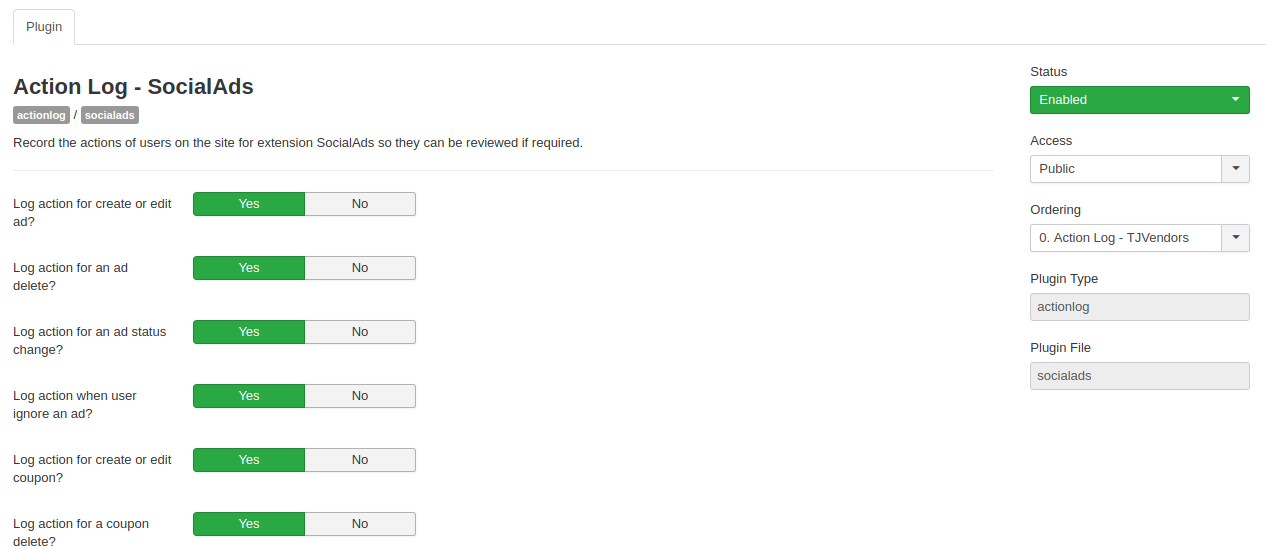Expand the Access dropdown arrow
Viewport: 1266px width, 550px height.
tap(1235, 169)
